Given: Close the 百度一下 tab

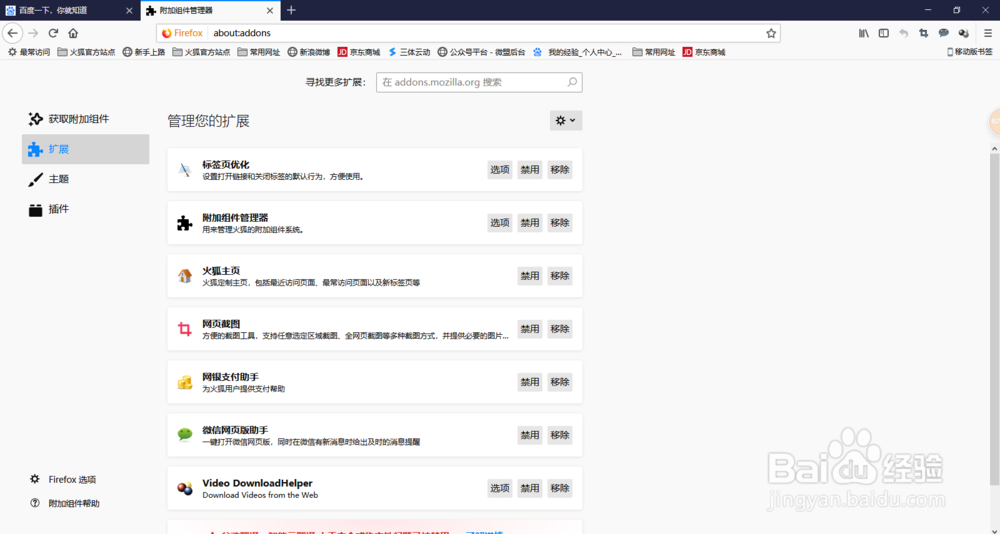Looking at the screenshot, I should [x=129, y=10].
